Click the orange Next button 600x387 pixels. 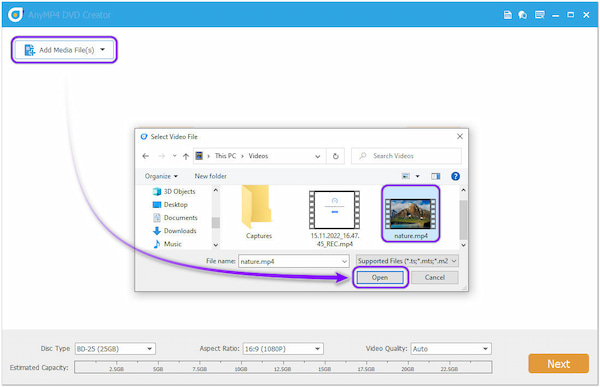tap(559, 364)
